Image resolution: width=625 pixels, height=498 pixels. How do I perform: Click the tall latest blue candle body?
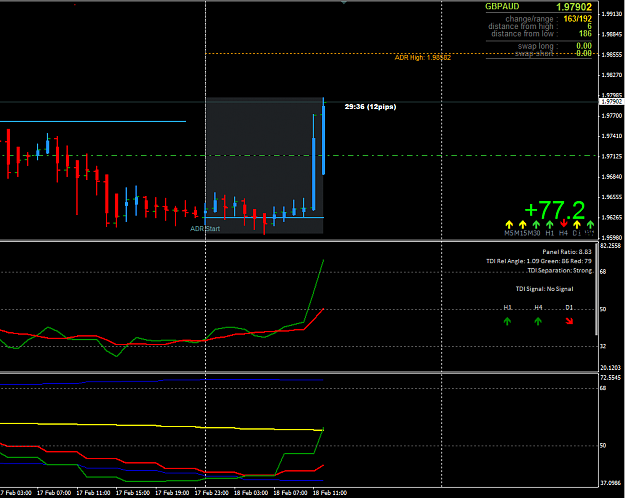tap(324, 140)
